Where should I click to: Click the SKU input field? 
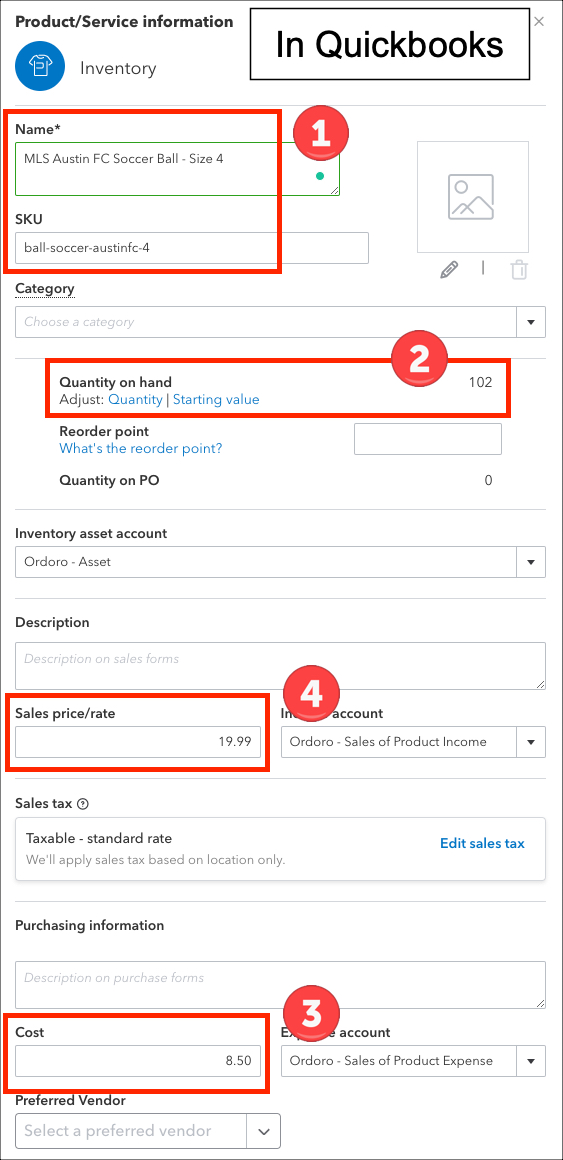tap(192, 248)
